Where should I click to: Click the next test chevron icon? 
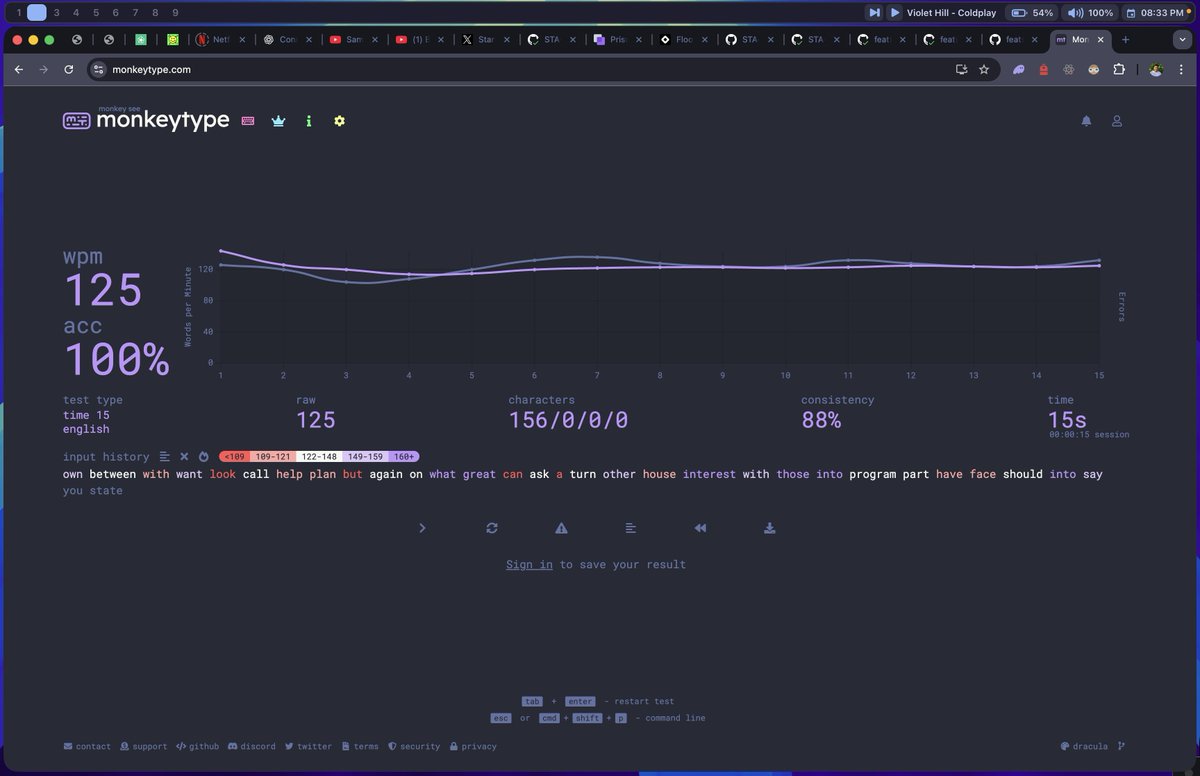(x=422, y=528)
